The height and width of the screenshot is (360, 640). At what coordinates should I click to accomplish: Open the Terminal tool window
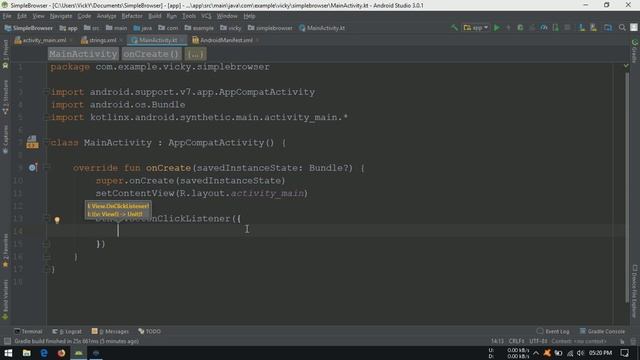pyautogui.click(x=28, y=331)
